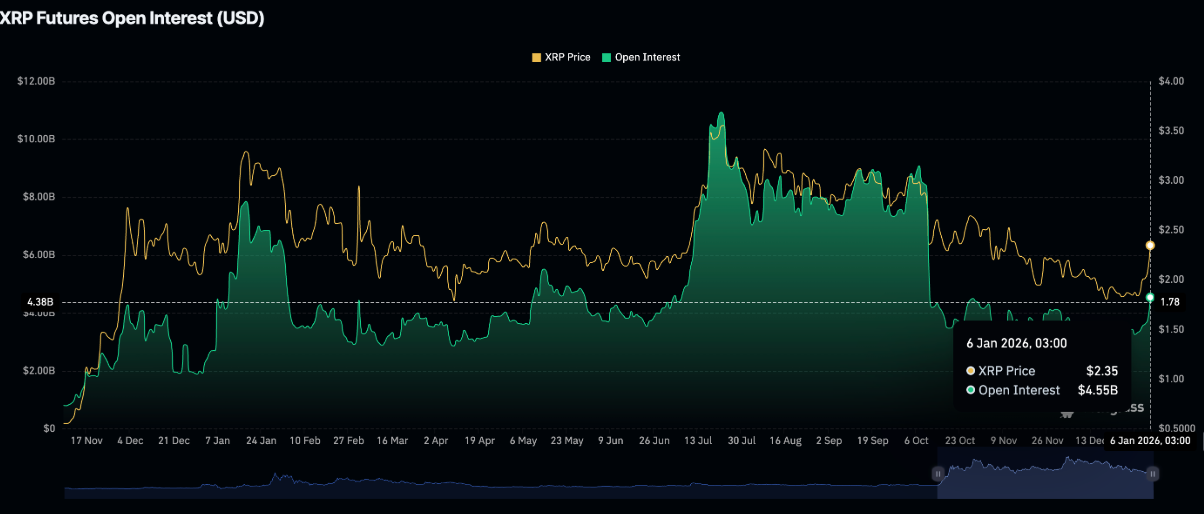Toggle the XRP Price legend series
The width and height of the screenshot is (1204, 514).
pos(566,58)
